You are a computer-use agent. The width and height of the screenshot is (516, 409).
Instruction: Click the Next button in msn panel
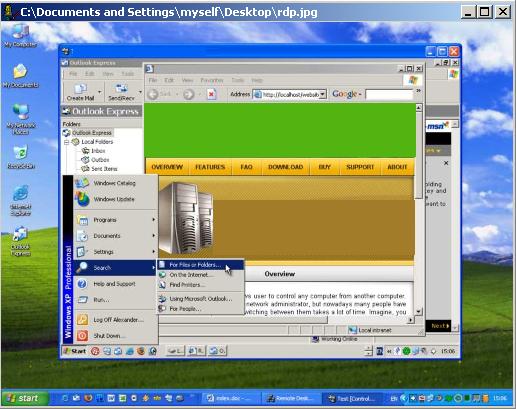(x=440, y=326)
